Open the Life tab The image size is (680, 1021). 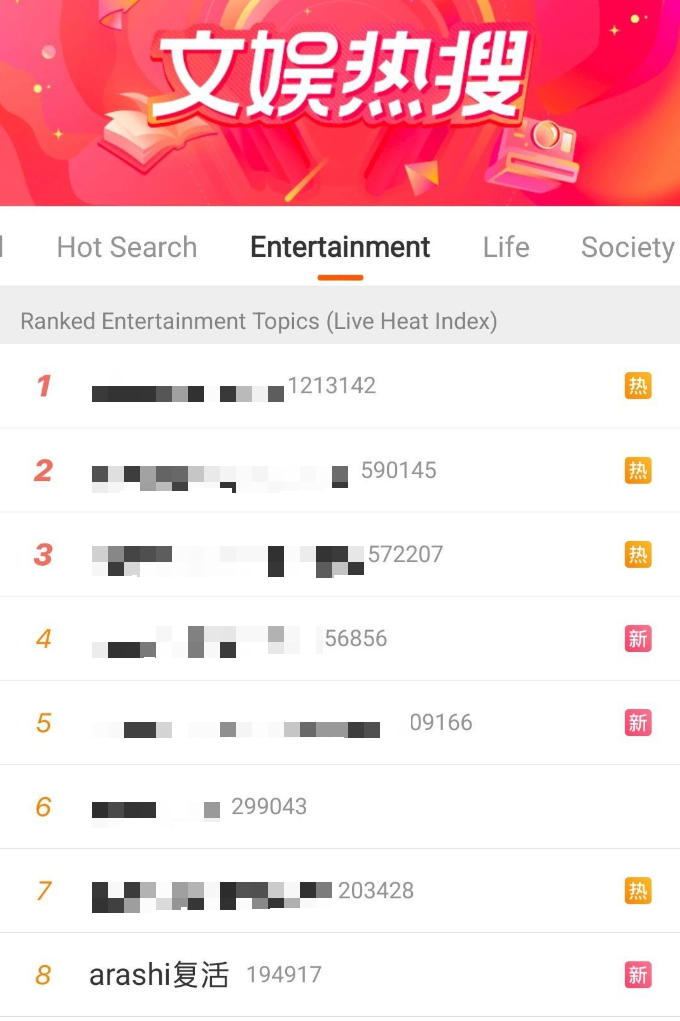point(506,247)
